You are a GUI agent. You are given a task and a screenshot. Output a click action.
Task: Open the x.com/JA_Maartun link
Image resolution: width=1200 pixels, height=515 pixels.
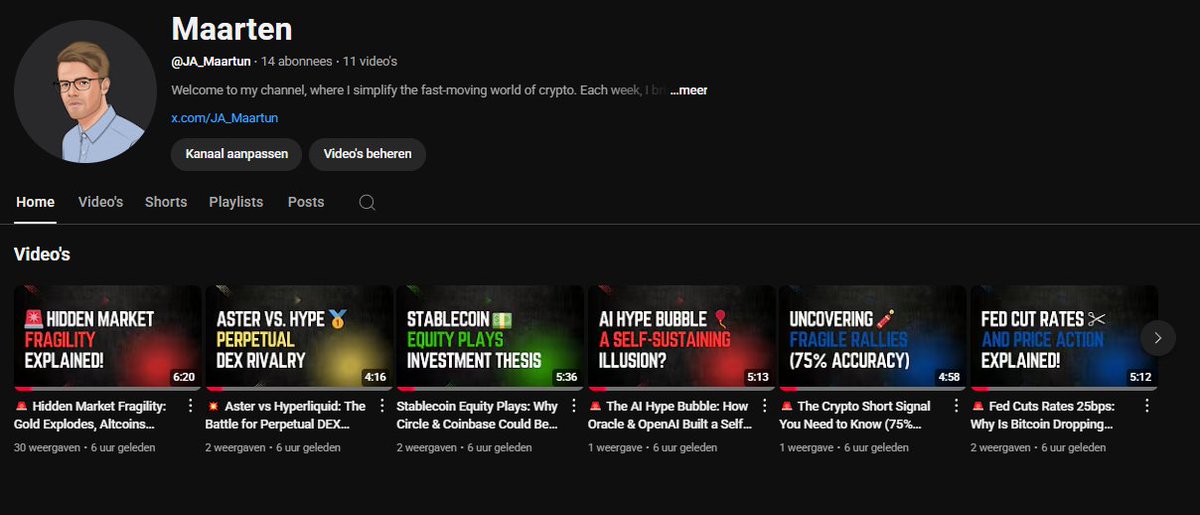[x=225, y=118]
